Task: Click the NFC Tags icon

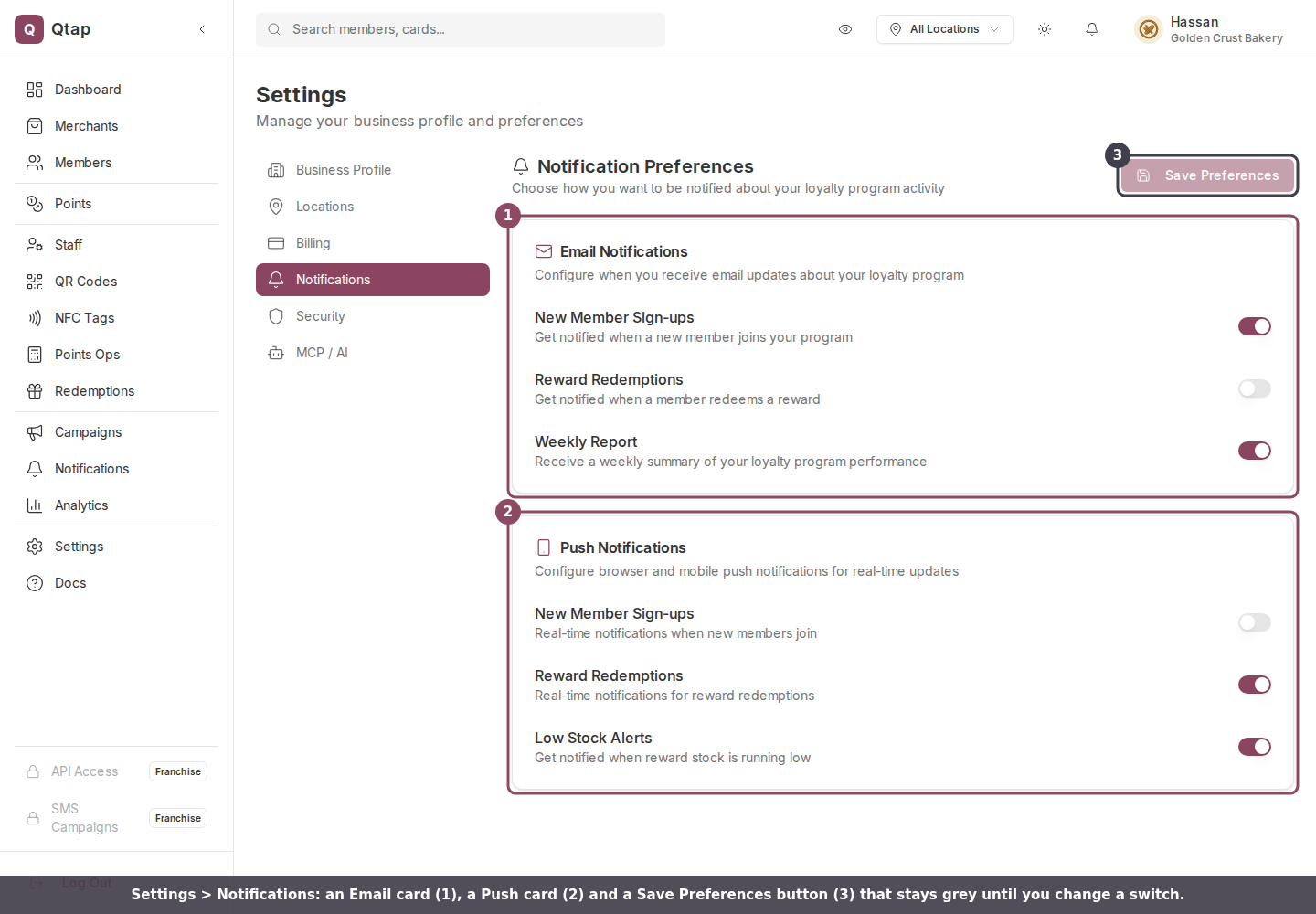Action: point(35,318)
